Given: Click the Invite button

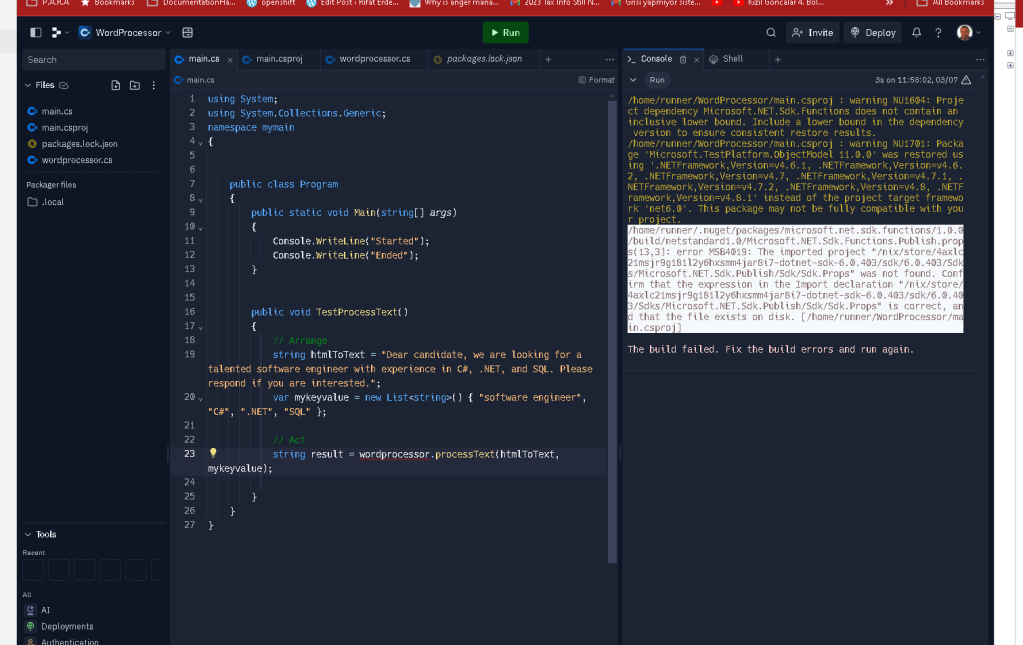Looking at the screenshot, I should [812, 33].
